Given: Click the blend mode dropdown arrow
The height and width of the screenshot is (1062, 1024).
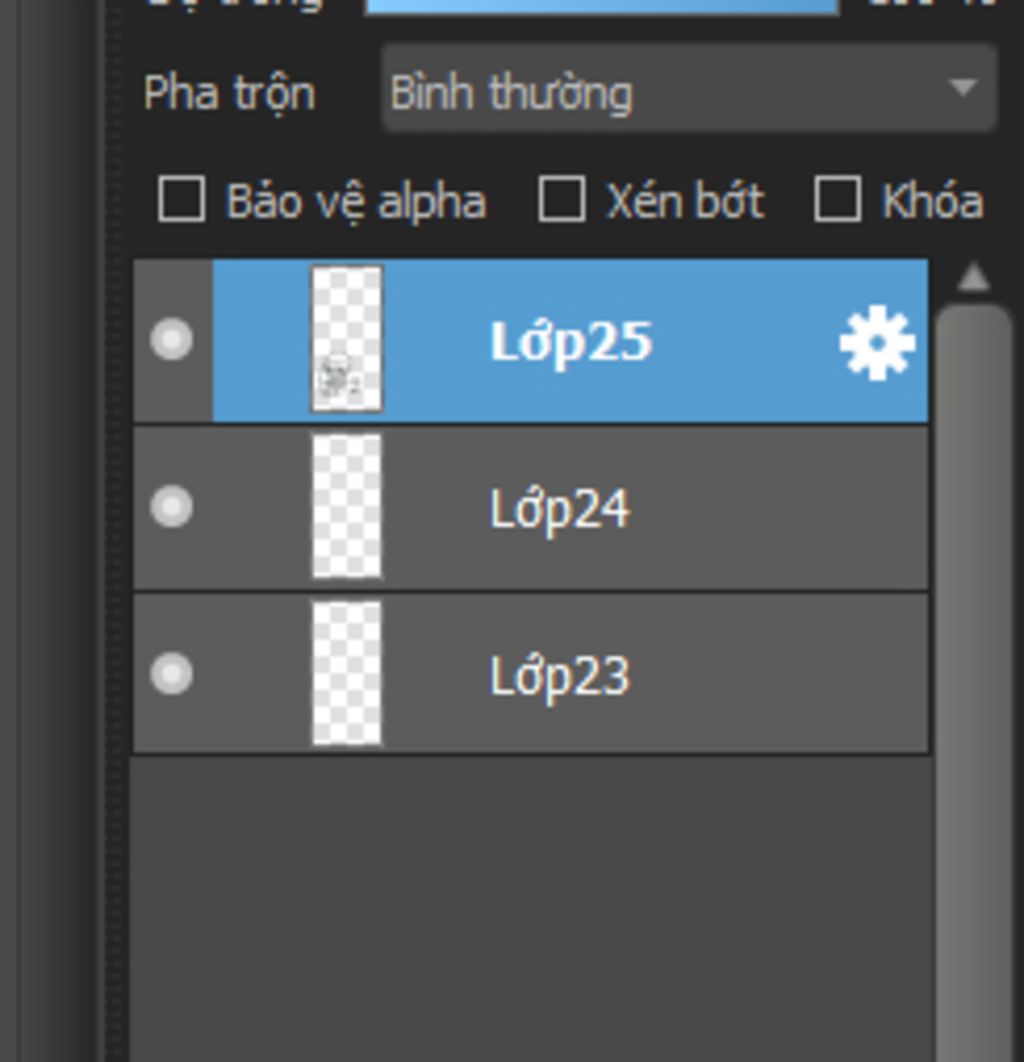Looking at the screenshot, I should [x=962, y=87].
